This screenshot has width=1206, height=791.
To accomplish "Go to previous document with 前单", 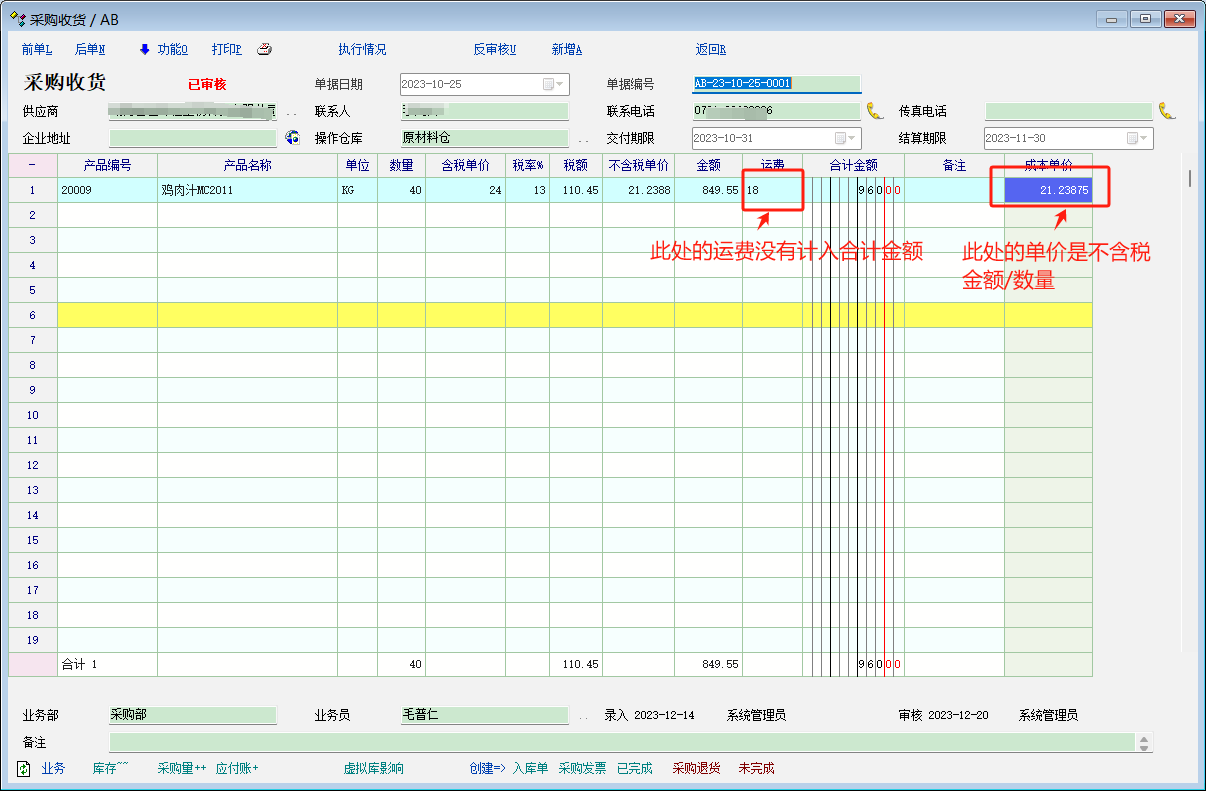I will [37, 50].
